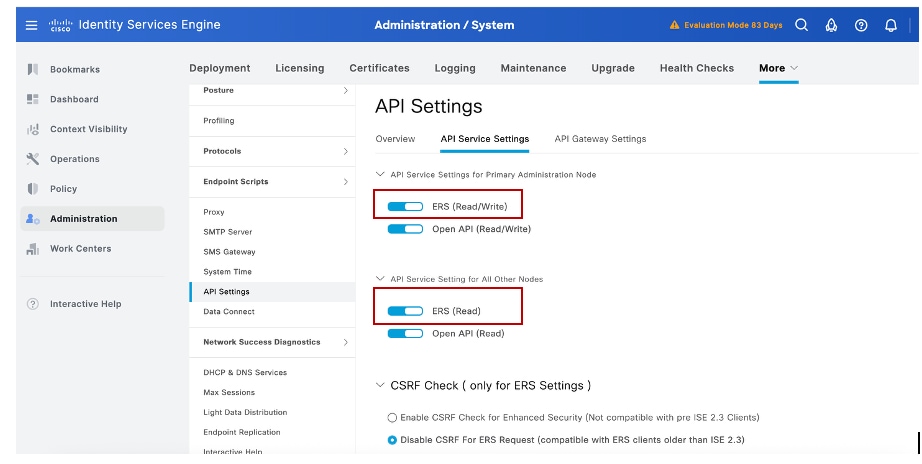Select Disable CSRF For ERS Request radio
The image size is (922, 464).
click(392, 440)
